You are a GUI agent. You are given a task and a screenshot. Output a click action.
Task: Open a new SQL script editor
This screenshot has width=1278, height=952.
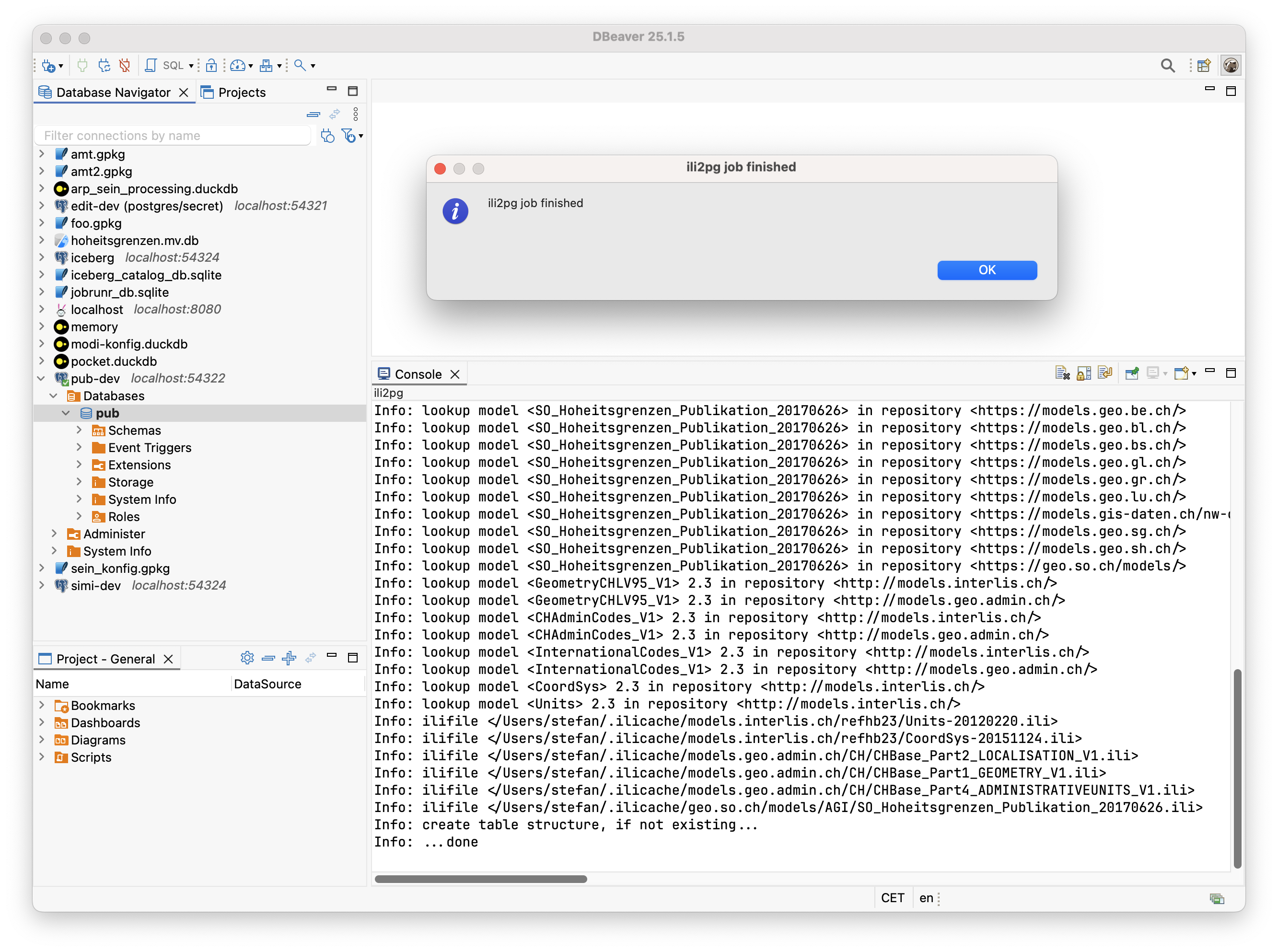[x=151, y=66]
